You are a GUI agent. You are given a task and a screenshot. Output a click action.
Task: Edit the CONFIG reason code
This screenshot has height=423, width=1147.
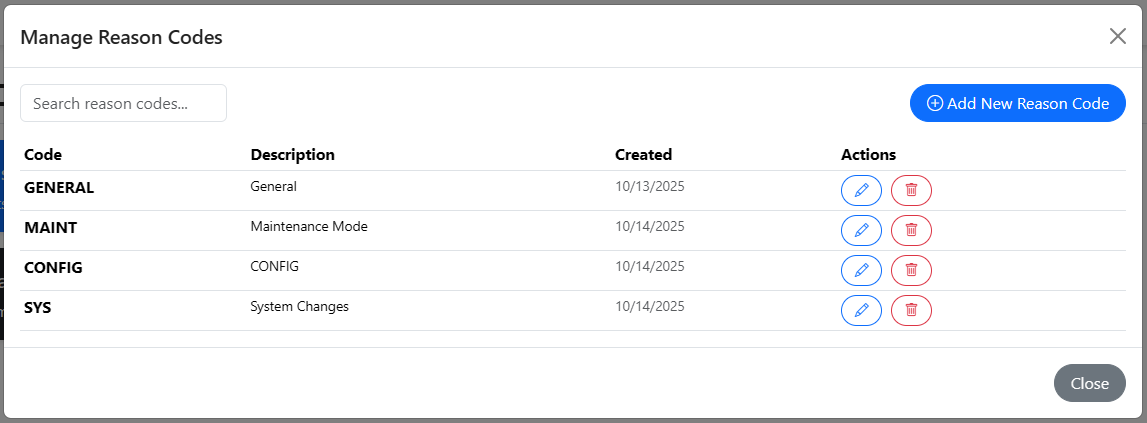tap(861, 270)
